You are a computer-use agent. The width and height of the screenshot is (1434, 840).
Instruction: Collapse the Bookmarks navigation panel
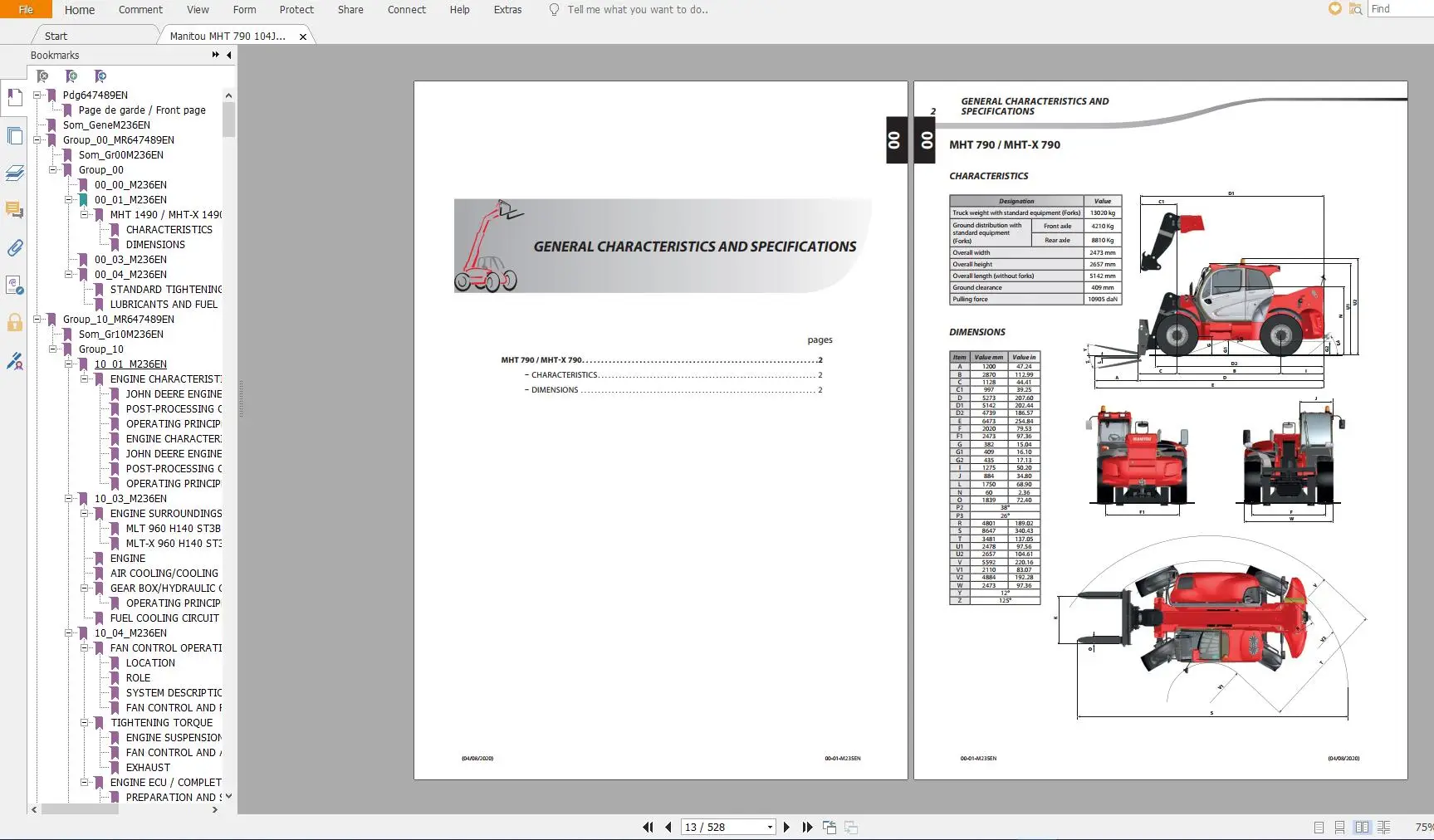coord(229,55)
